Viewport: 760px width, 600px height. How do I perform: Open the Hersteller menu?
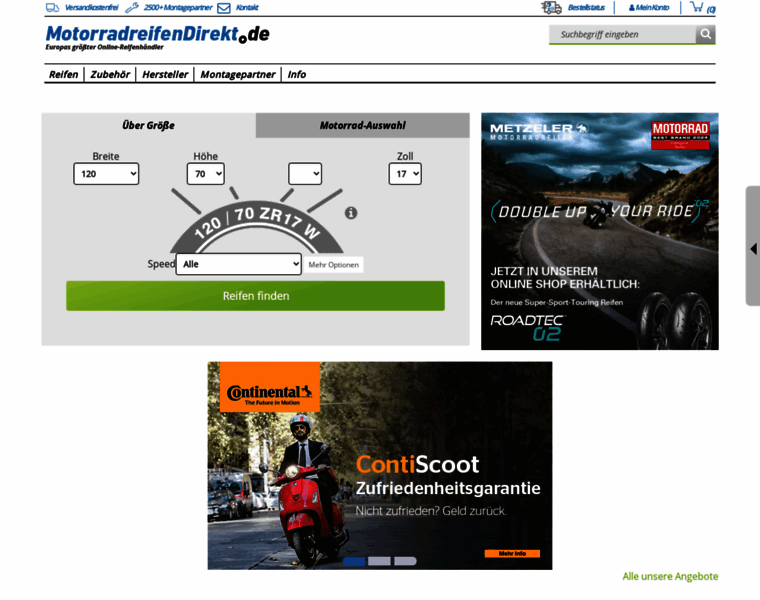(165, 74)
